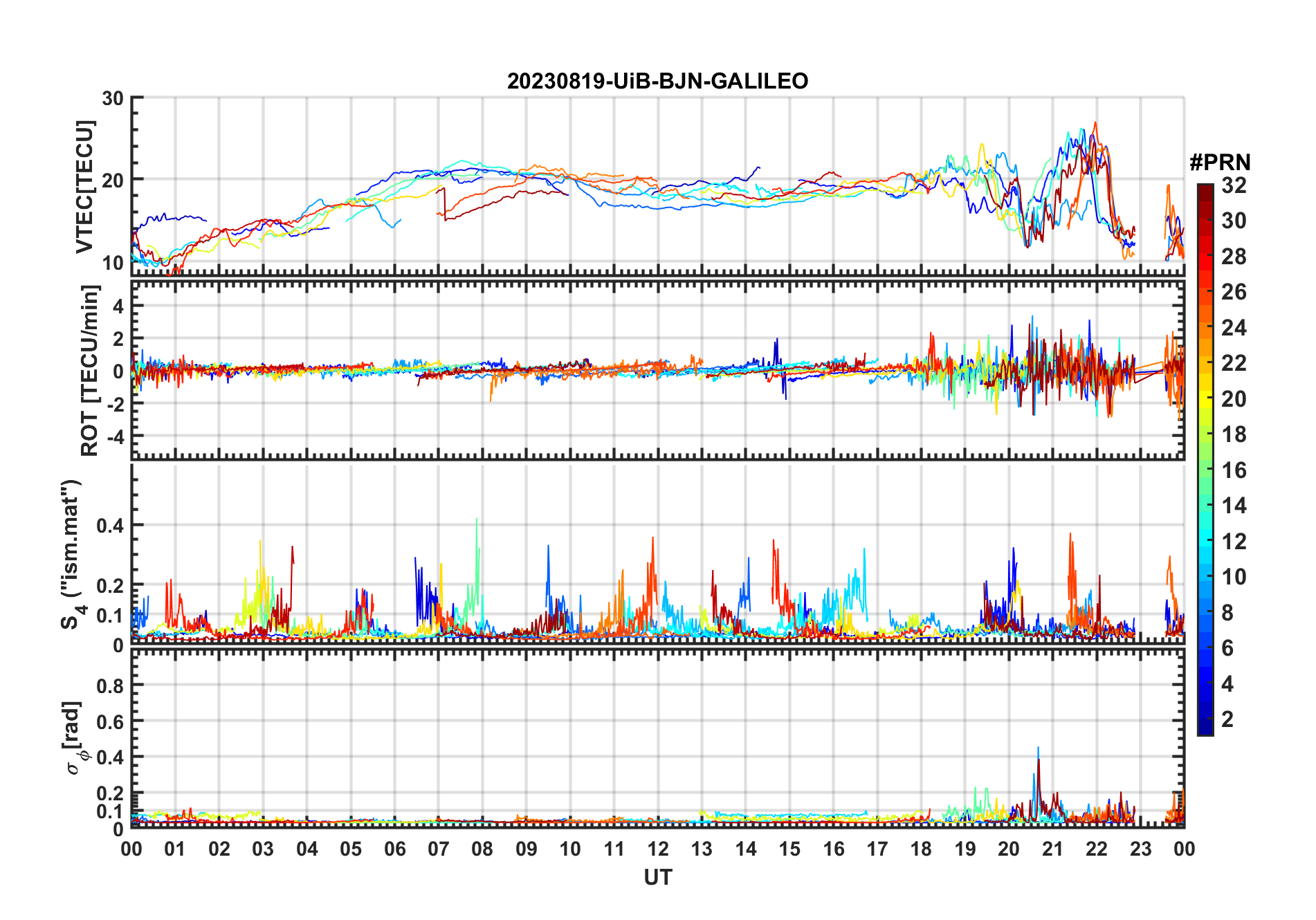Select the x-axis tick label 09
This screenshot has height=920, width=1316.
point(527,849)
